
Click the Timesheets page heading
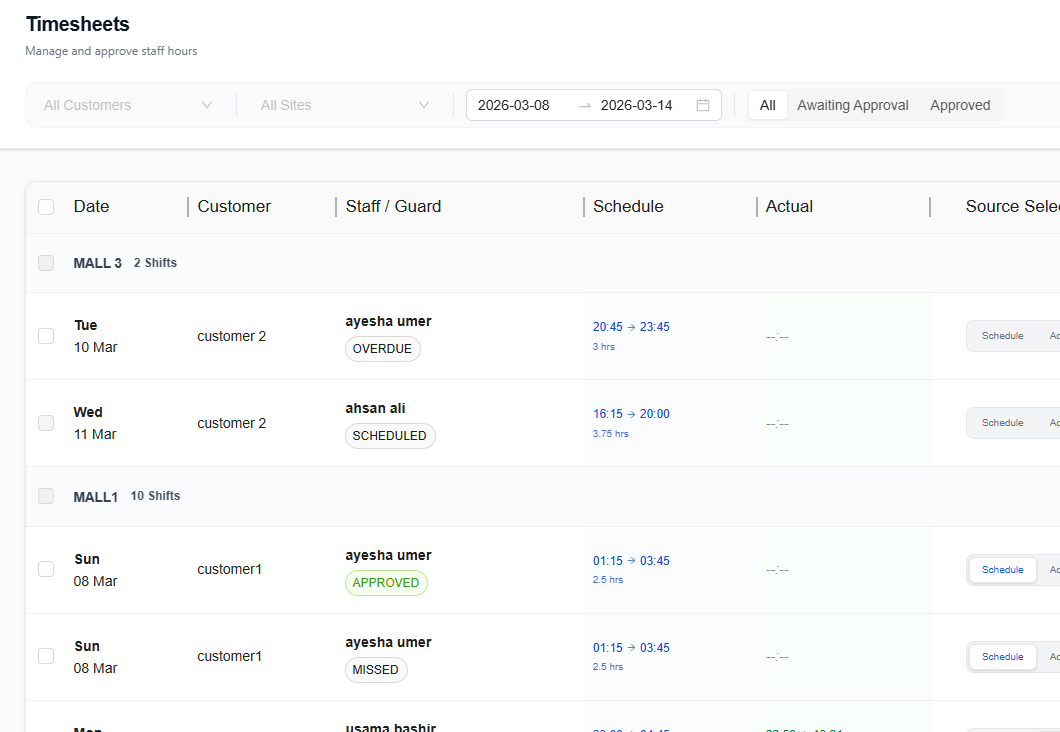coord(78,24)
